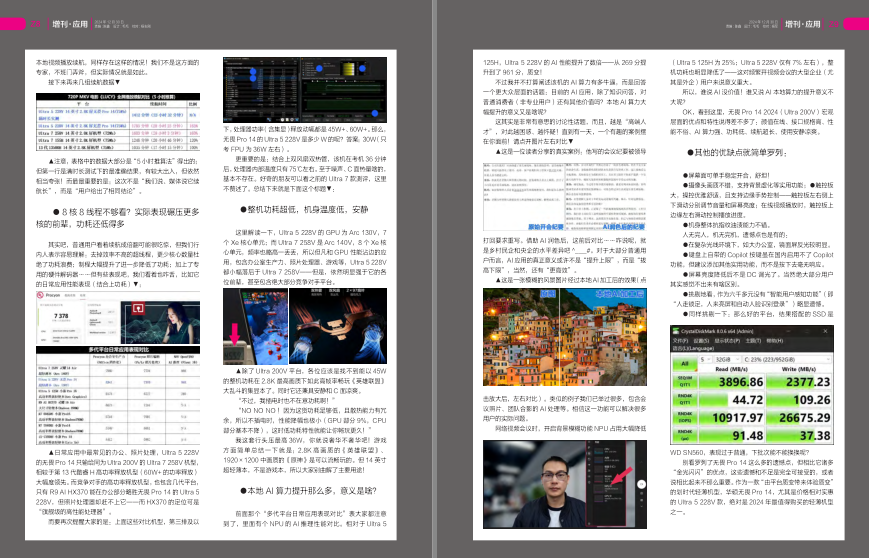The image size is (869, 558).
Task: Click the 原始开会纪要 caption label
Action: coord(545,227)
